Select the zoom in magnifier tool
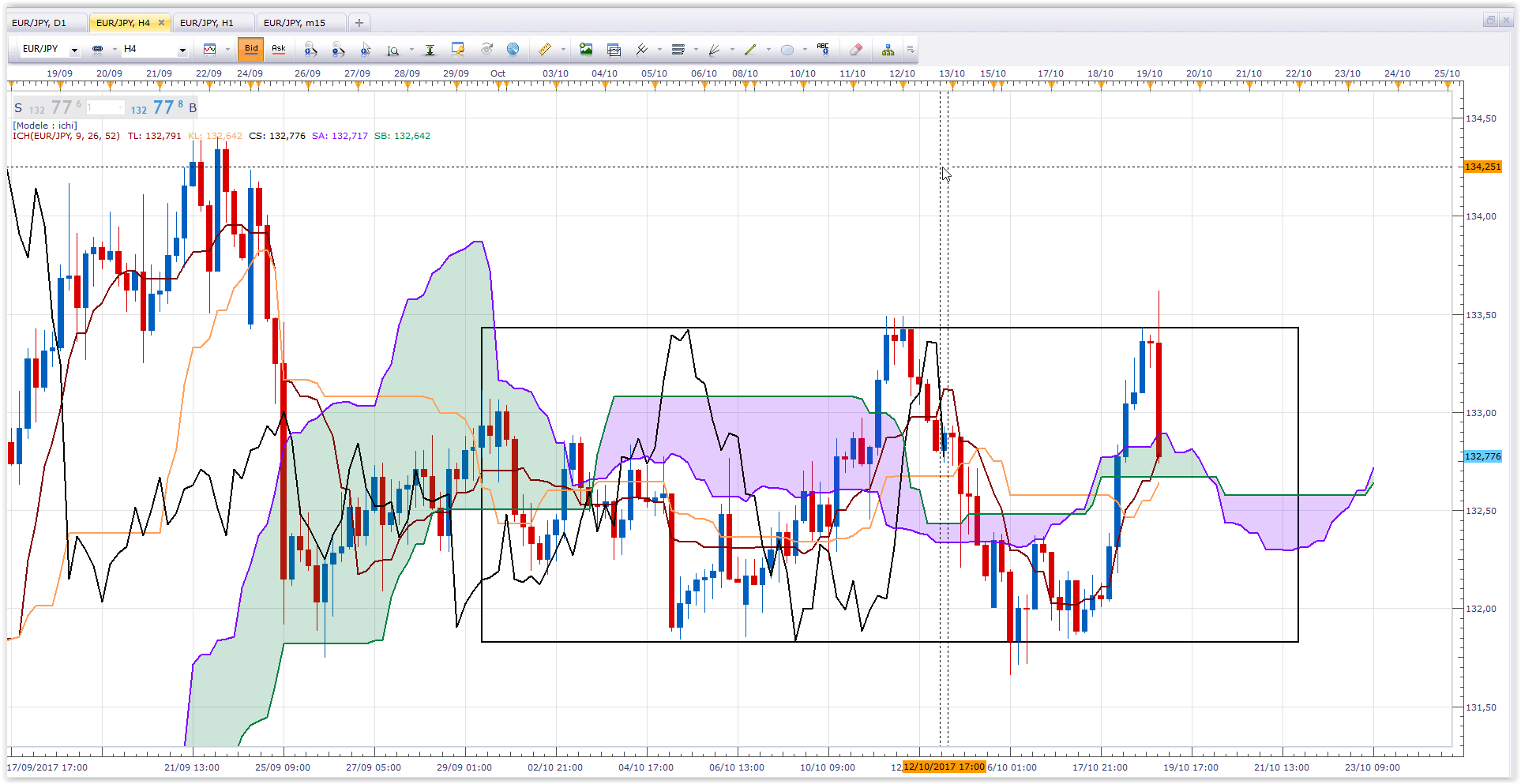 310,50
